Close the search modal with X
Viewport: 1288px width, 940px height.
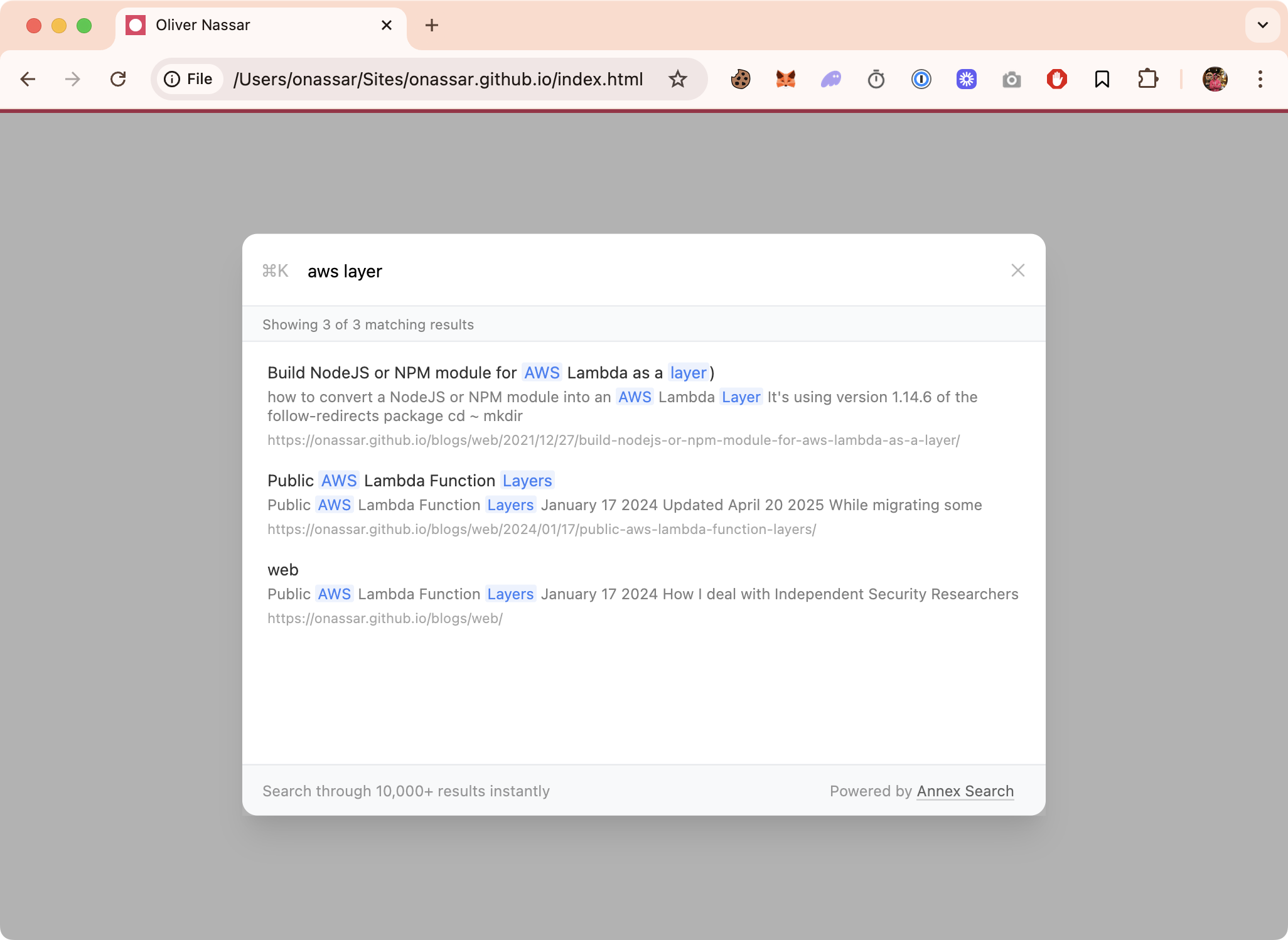pyautogui.click(x=1017, y=270)
